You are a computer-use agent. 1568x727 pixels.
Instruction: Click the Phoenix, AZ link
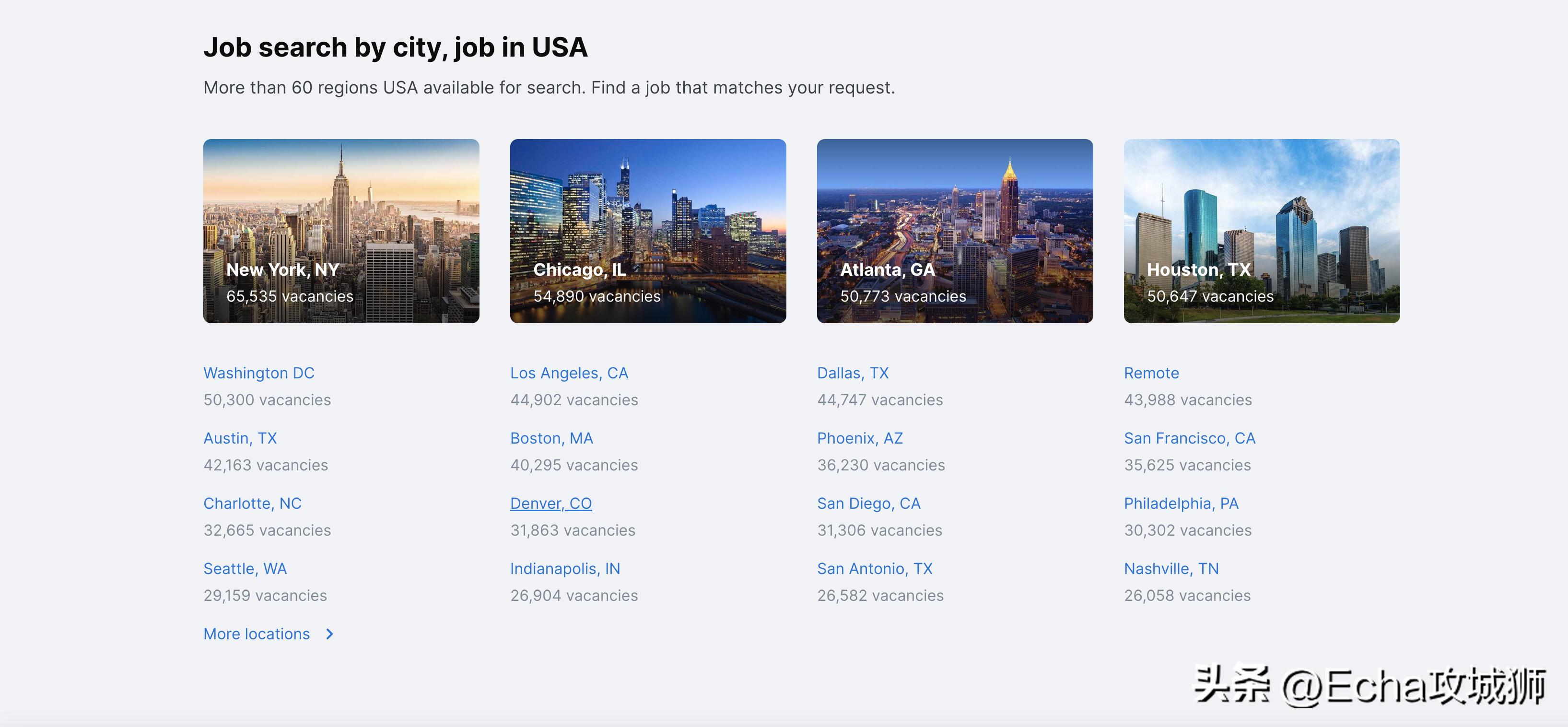[859, 438]
